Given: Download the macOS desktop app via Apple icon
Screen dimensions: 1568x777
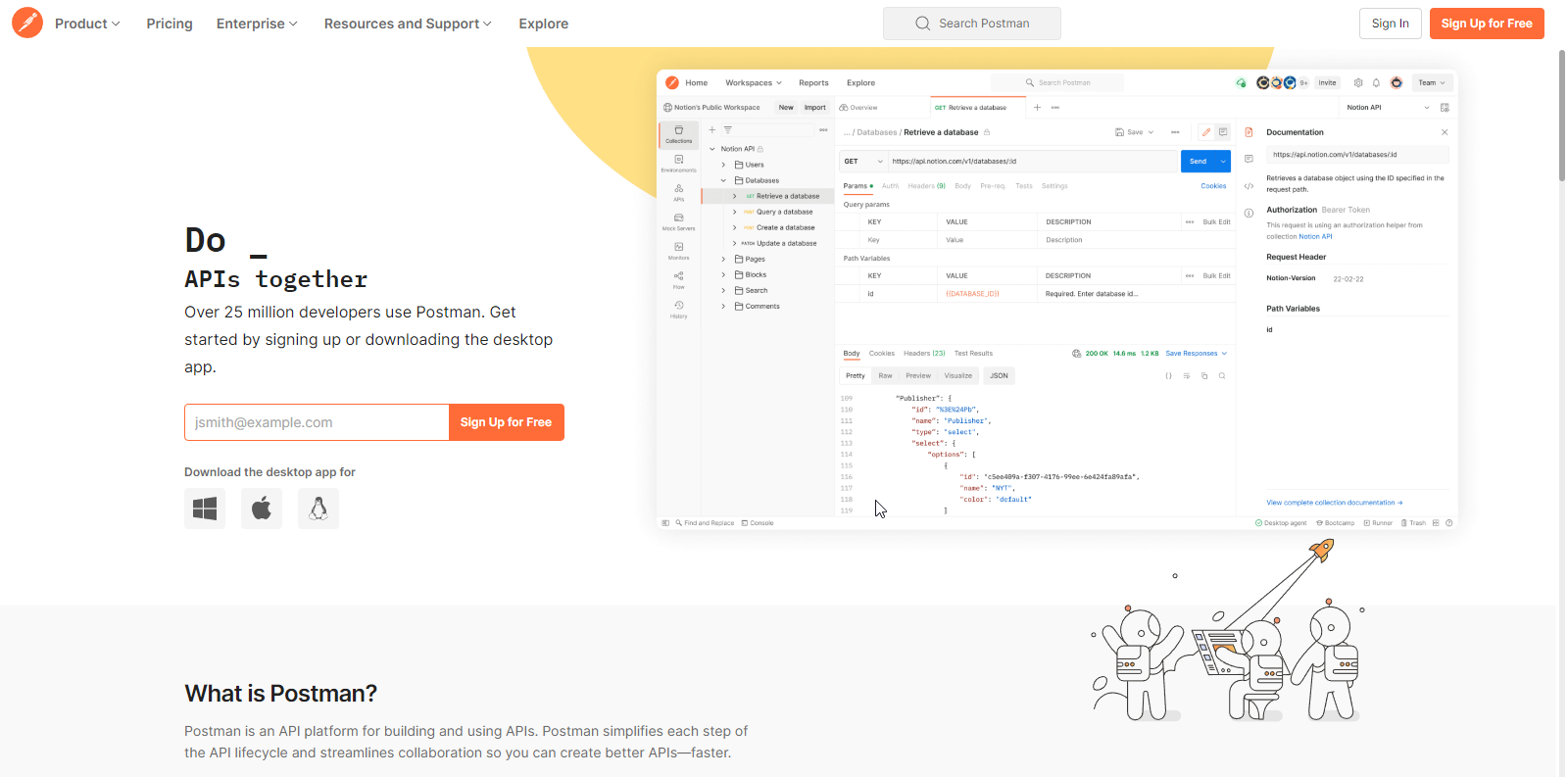Looking at the screenshot, I should point(262,509).
